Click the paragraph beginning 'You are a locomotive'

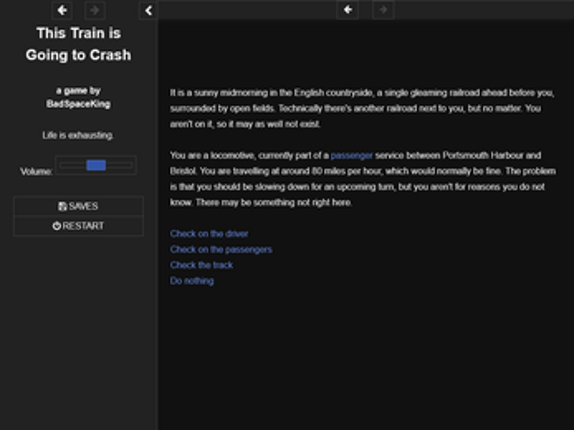coord(363,179)
